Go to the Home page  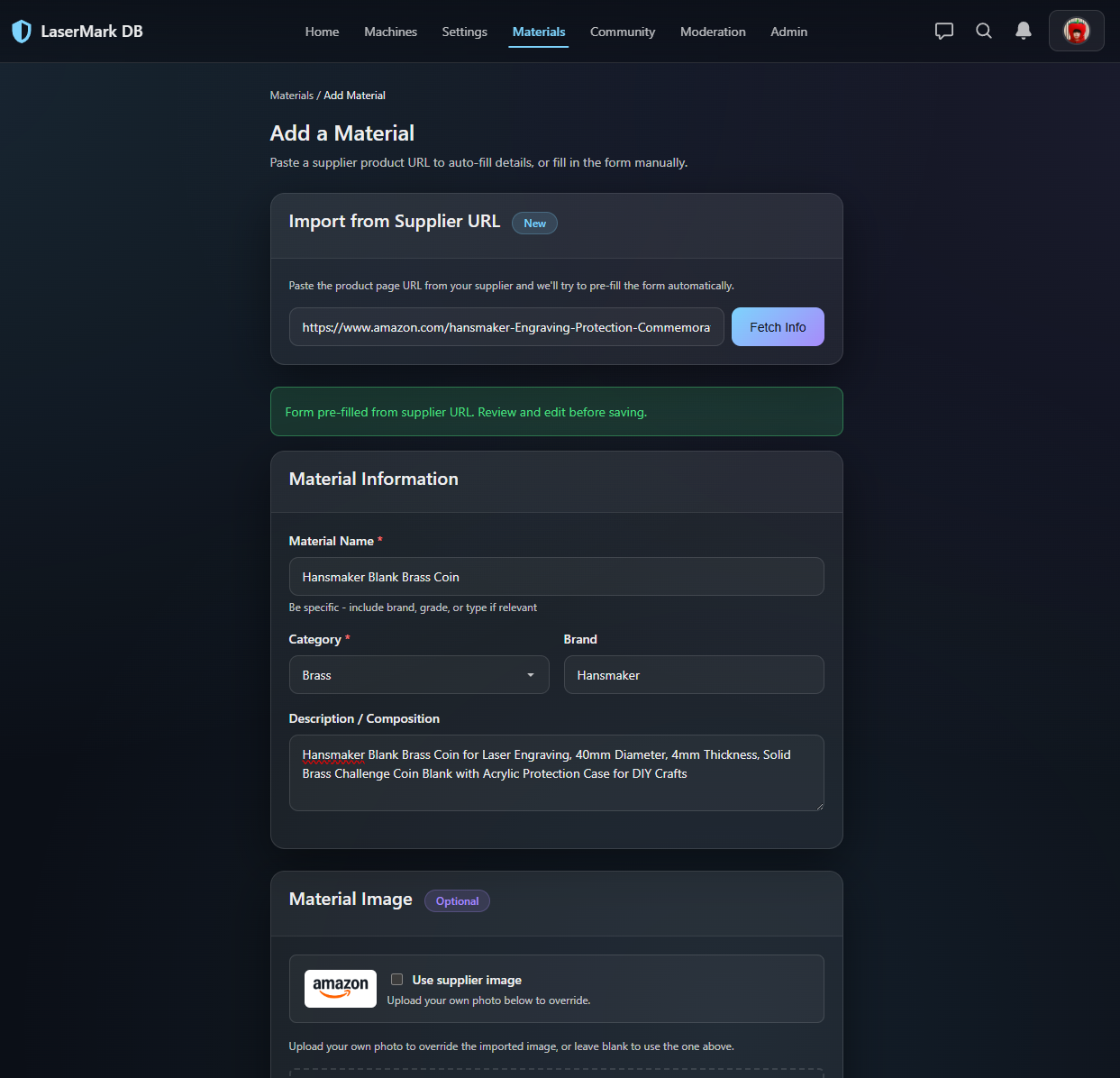click(x=322, y=32)
